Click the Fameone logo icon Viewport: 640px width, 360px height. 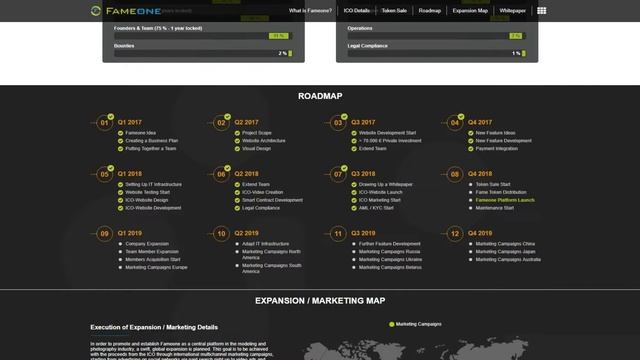[x=96, y=11]
